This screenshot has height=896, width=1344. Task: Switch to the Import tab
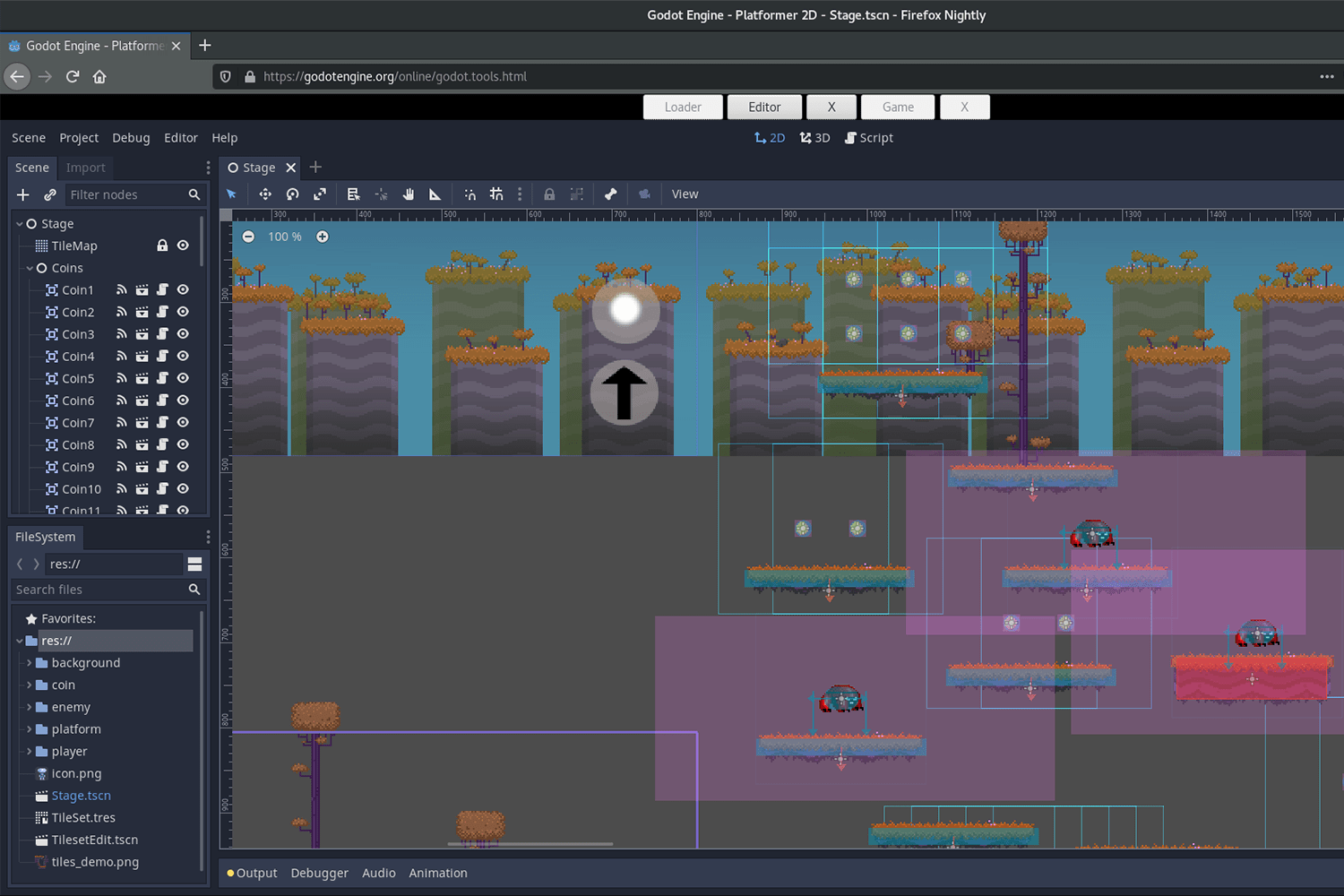(x=85, y=168)
